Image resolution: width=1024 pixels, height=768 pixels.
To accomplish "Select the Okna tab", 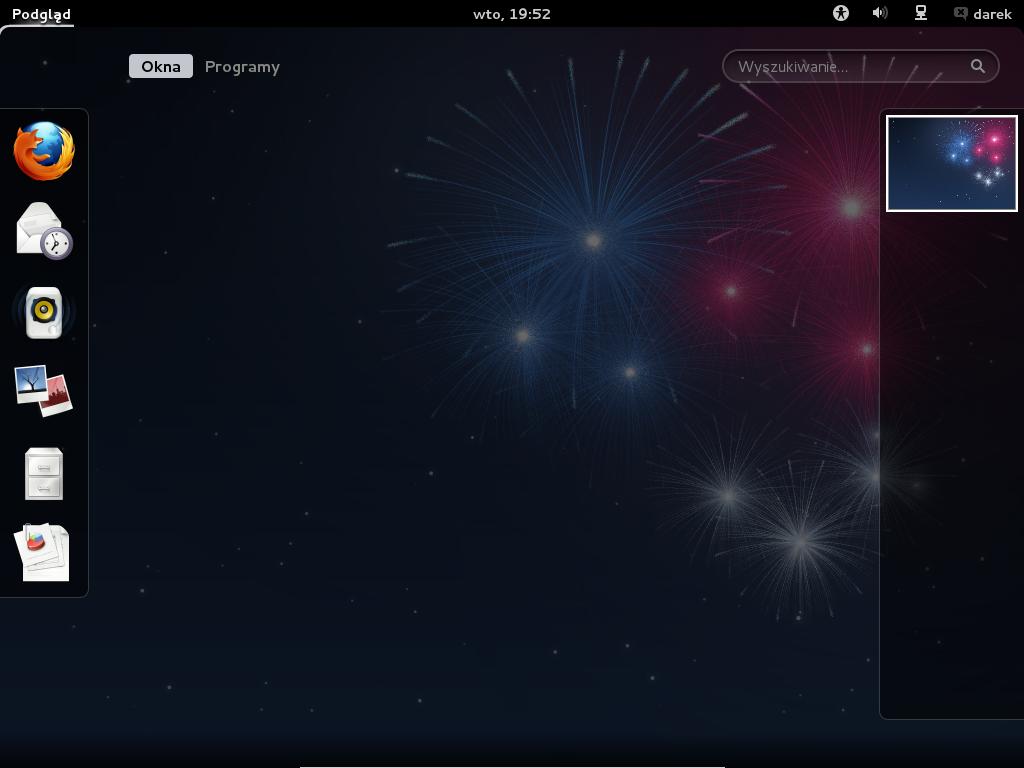I will [x=161, y=66].
